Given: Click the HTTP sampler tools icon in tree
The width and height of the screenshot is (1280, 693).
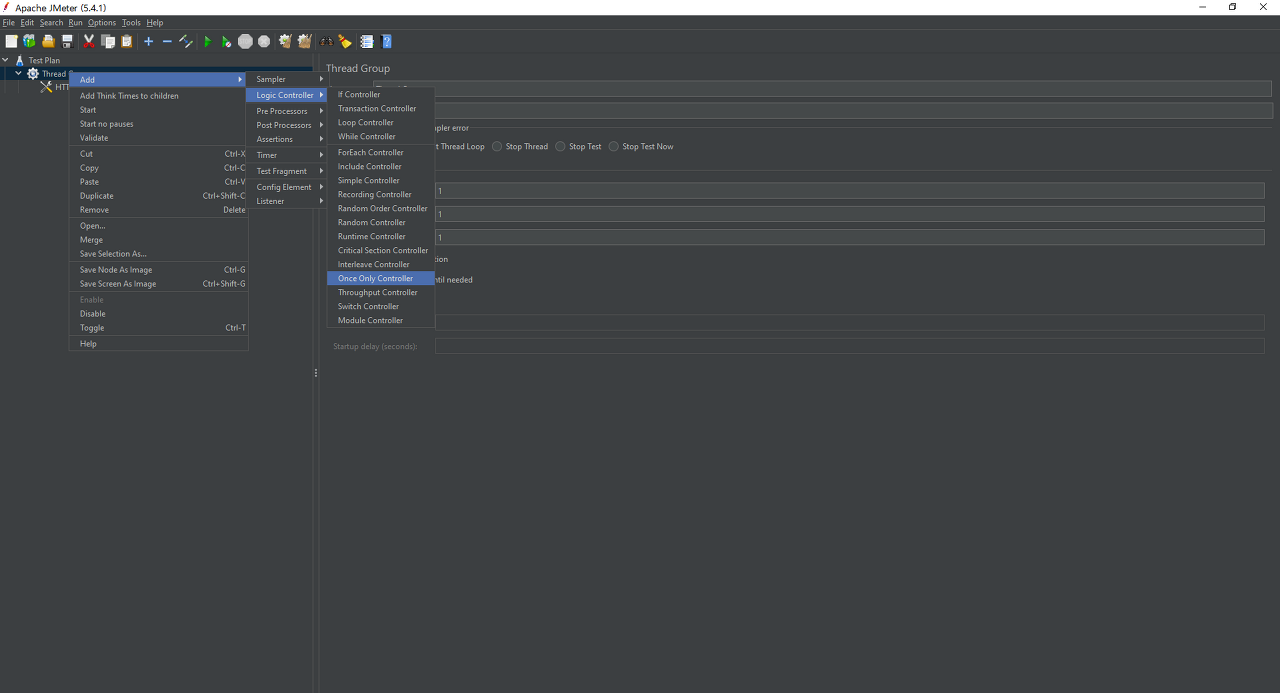Looking at the screenshot, I should 46,87.
